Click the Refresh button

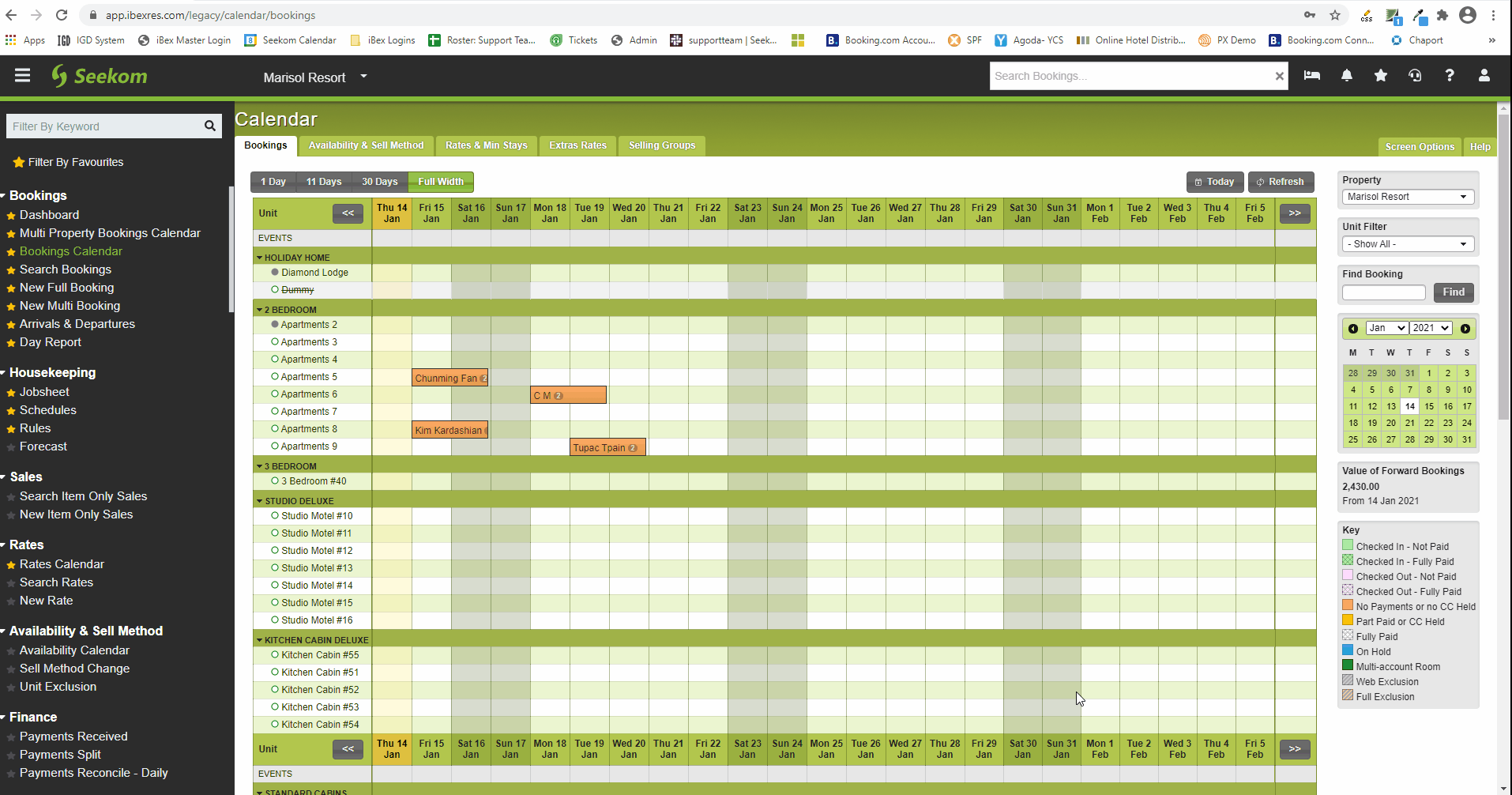click(1281, 182)
